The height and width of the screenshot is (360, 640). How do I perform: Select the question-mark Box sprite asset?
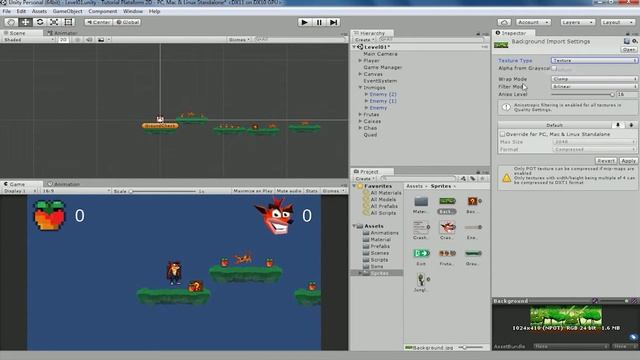click(472, 201)
